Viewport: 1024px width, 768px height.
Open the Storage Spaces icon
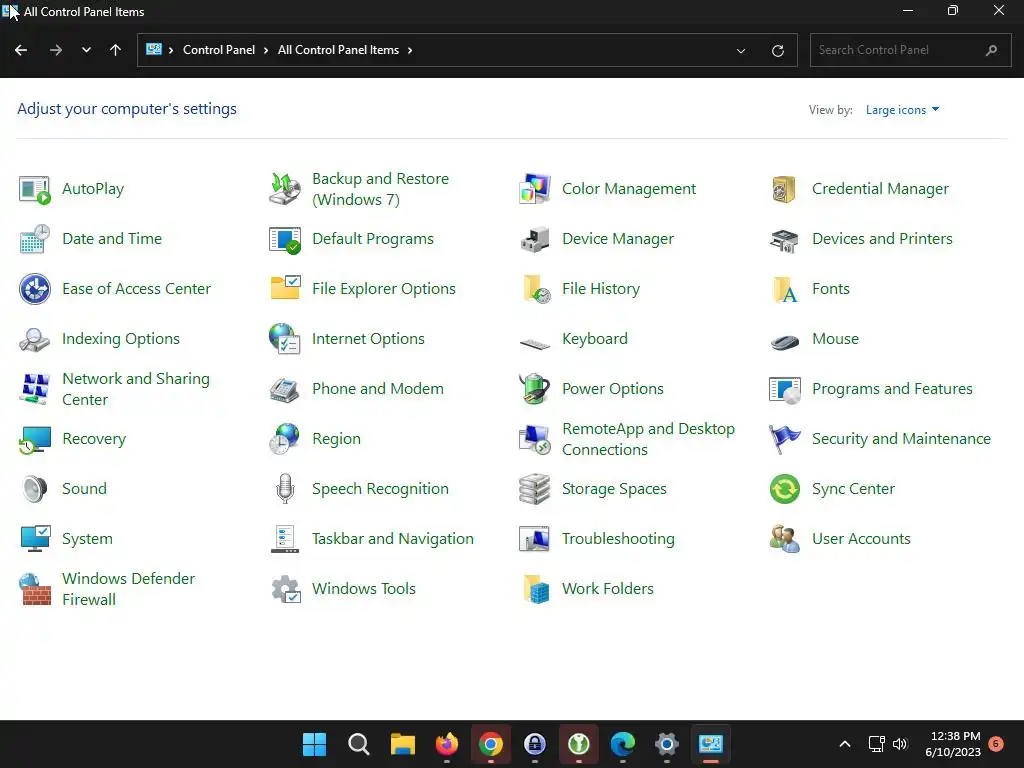(535, 489)
